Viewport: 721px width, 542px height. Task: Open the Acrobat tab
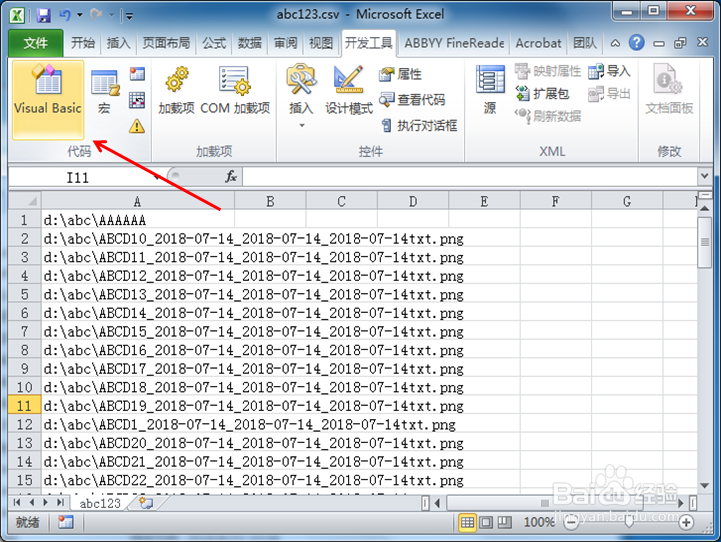coord(538,43)
